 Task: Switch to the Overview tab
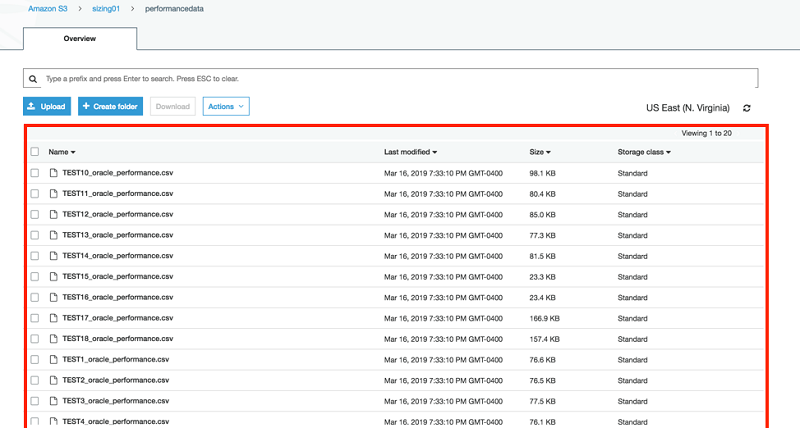(x=80, y=39)
